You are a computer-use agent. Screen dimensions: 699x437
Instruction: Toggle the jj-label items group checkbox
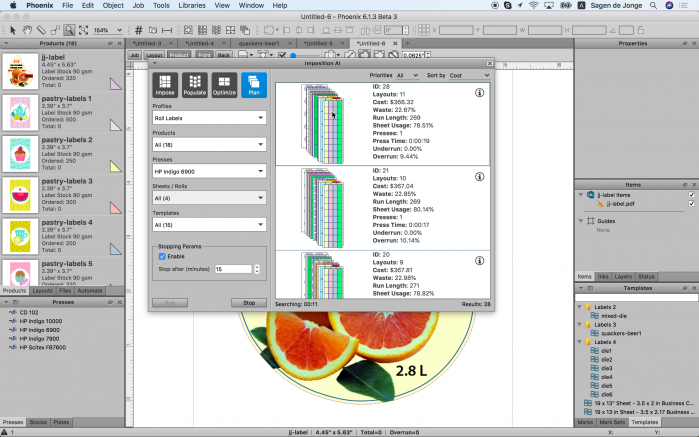[x=691, y=195]
